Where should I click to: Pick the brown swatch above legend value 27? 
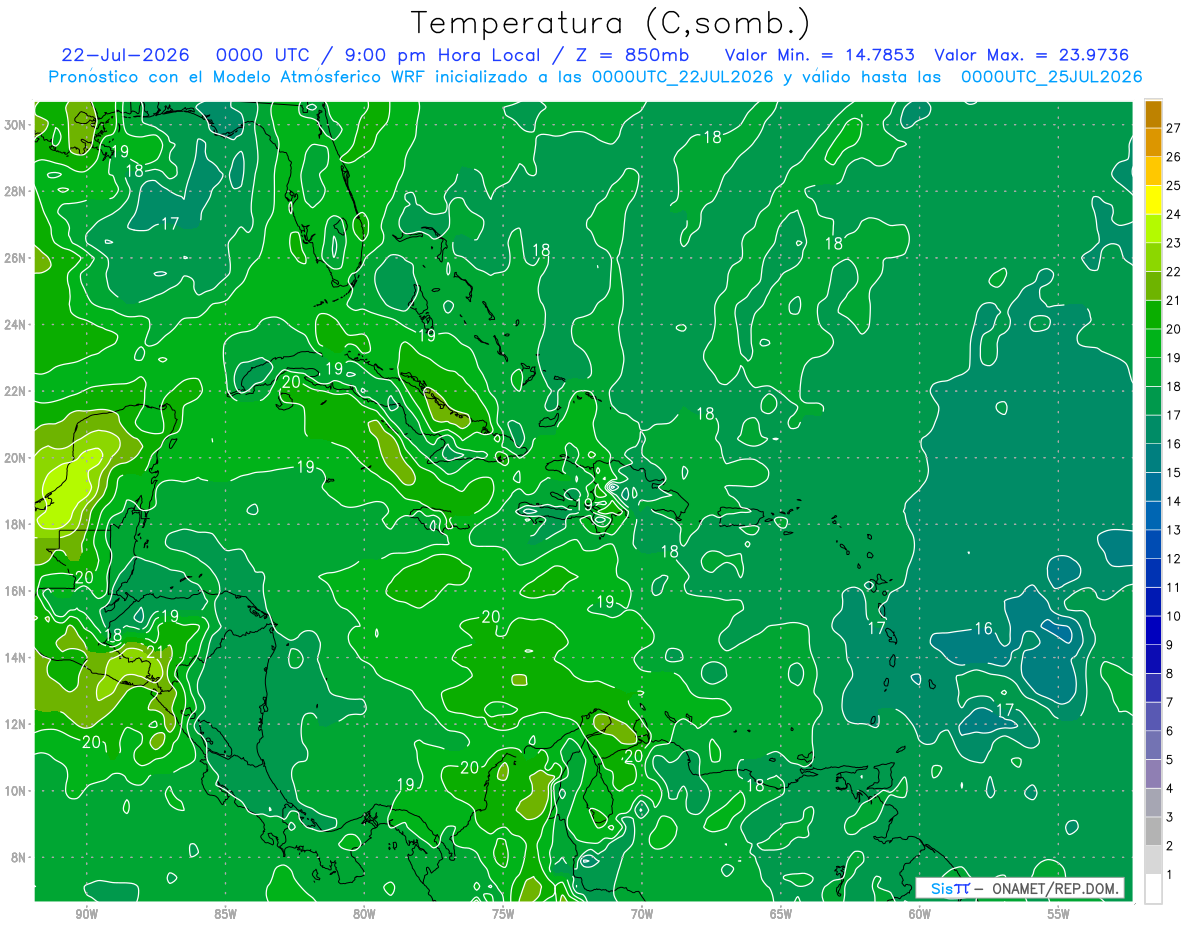pos(1153,114)
